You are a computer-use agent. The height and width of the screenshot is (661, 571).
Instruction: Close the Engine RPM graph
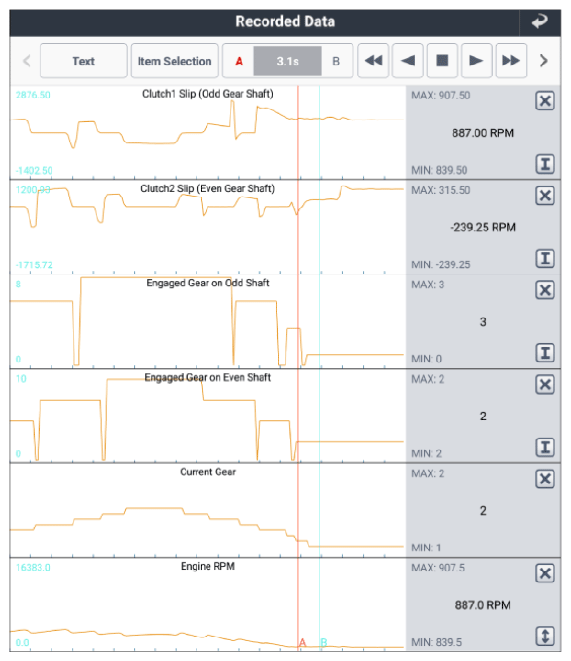coord(544,573)
